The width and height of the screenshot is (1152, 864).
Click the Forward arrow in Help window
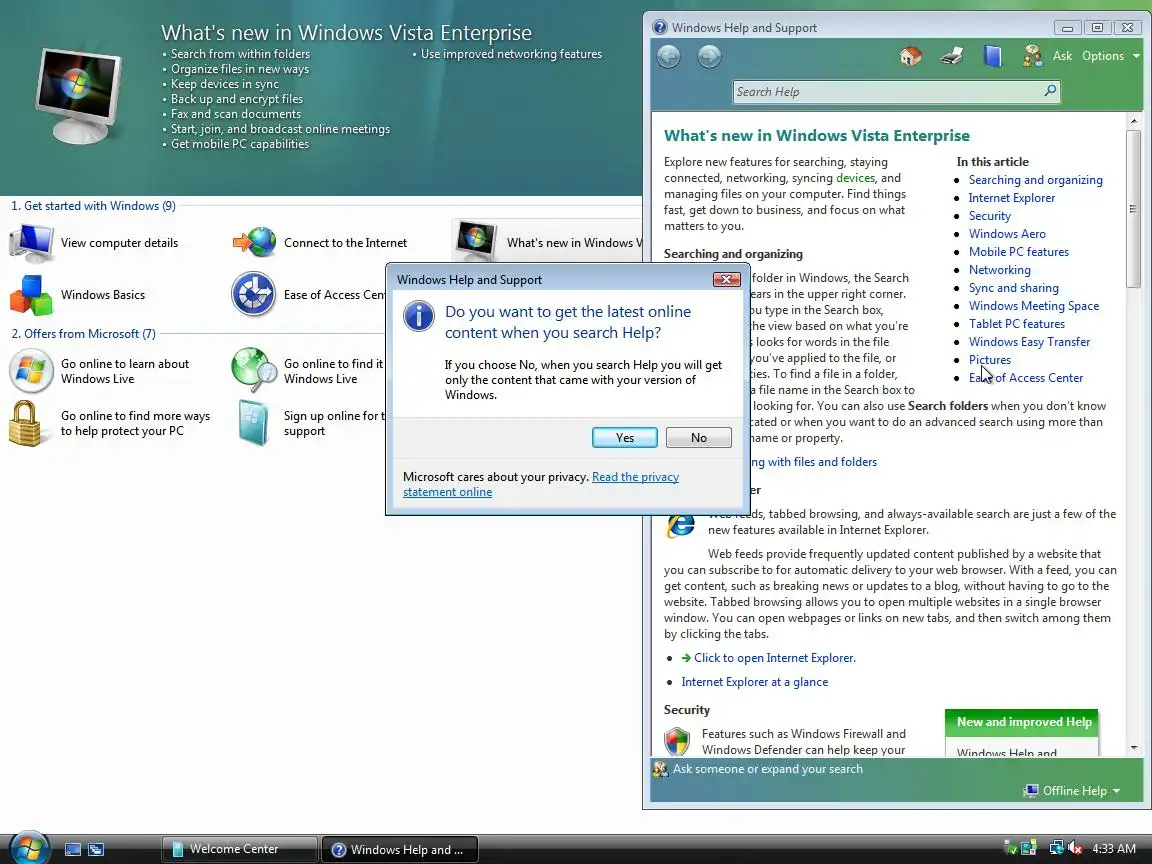(x=709, y=56)
